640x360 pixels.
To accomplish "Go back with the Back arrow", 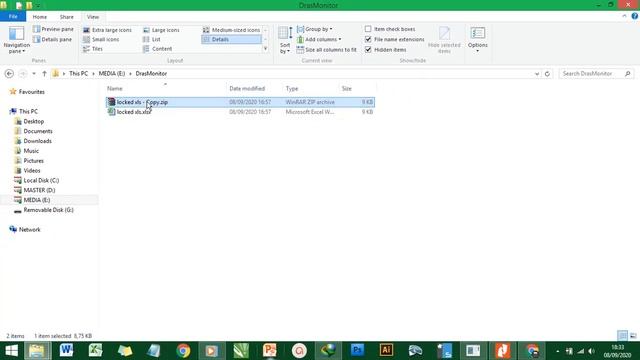I will (x=9, y=73).
